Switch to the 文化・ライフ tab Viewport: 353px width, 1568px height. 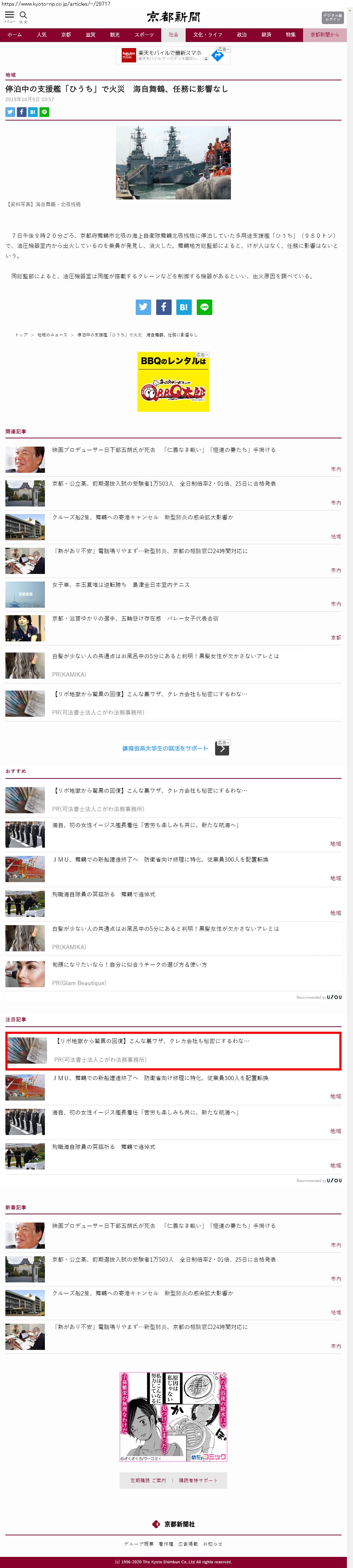tap(207, 35)
